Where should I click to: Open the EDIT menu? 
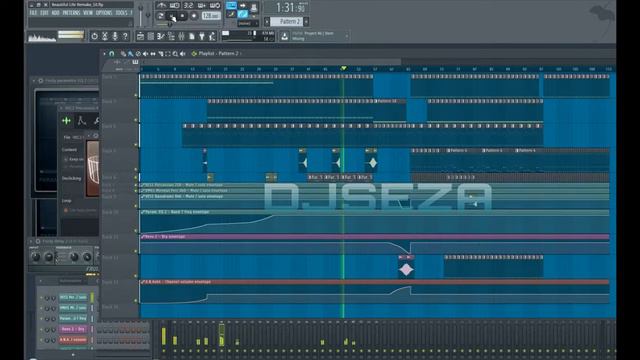[x=44, y=13]
